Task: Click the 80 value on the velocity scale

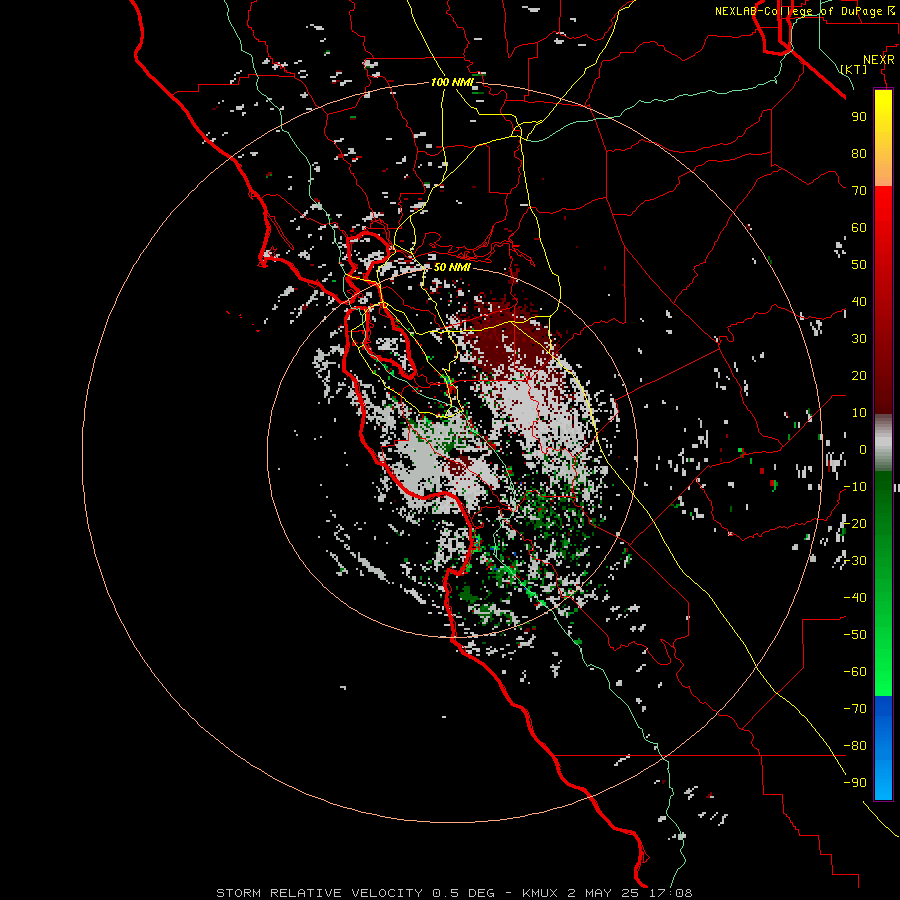Action: pos(859,153)
